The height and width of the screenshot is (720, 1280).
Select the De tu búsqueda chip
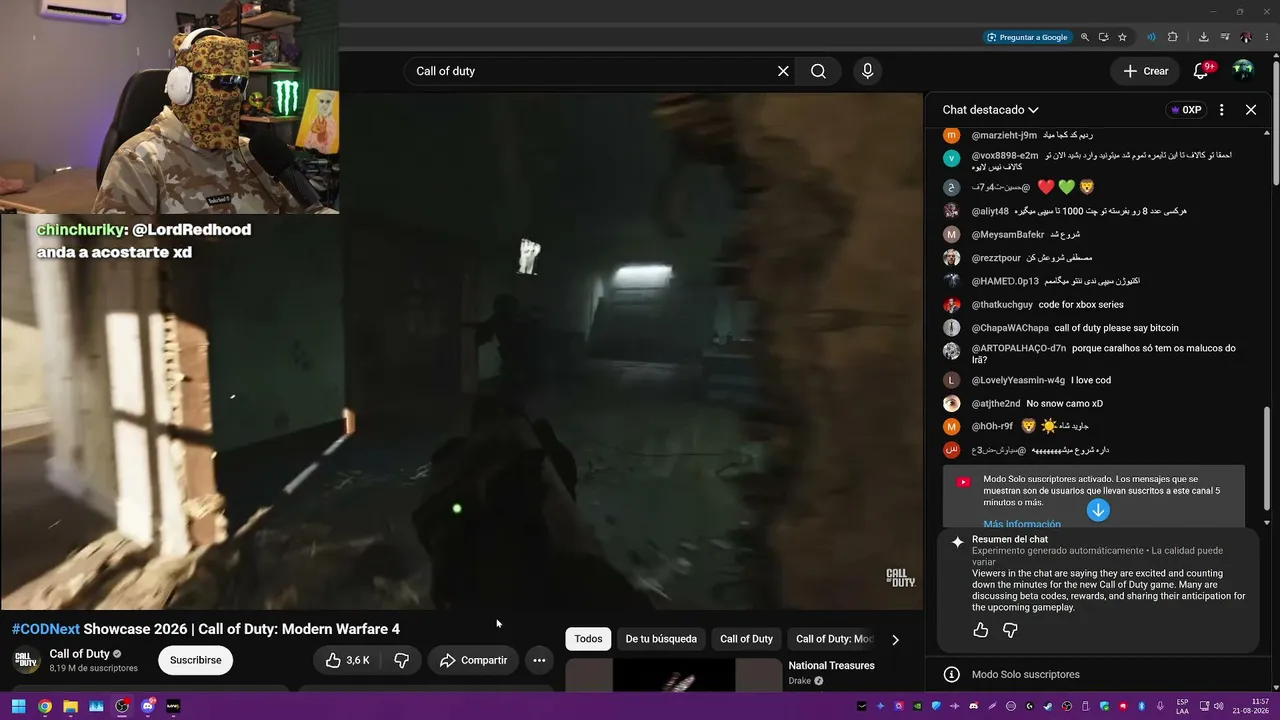pos(661,639)
